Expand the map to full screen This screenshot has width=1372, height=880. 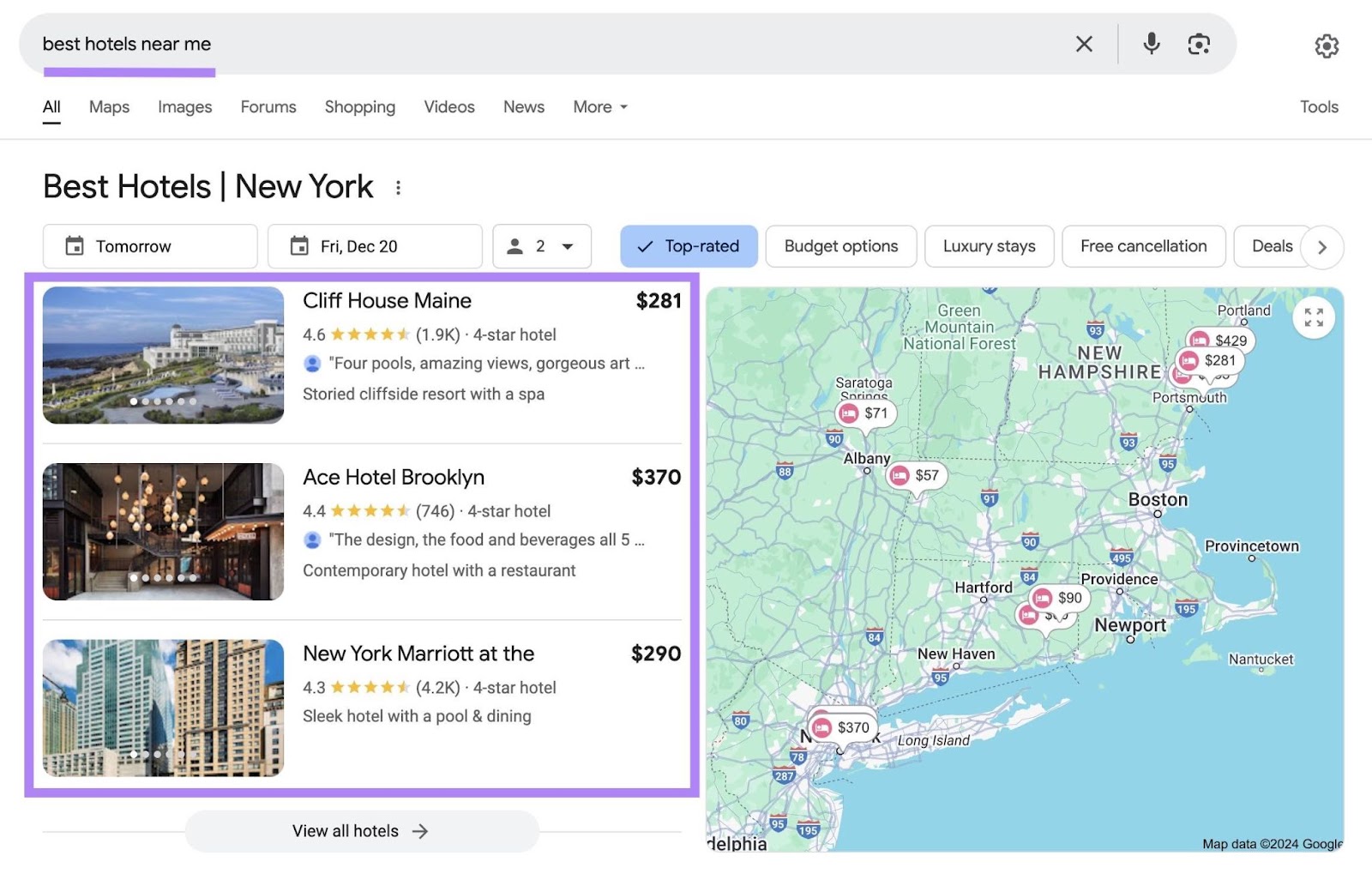pyautogui.click(x=1314, y=317)
